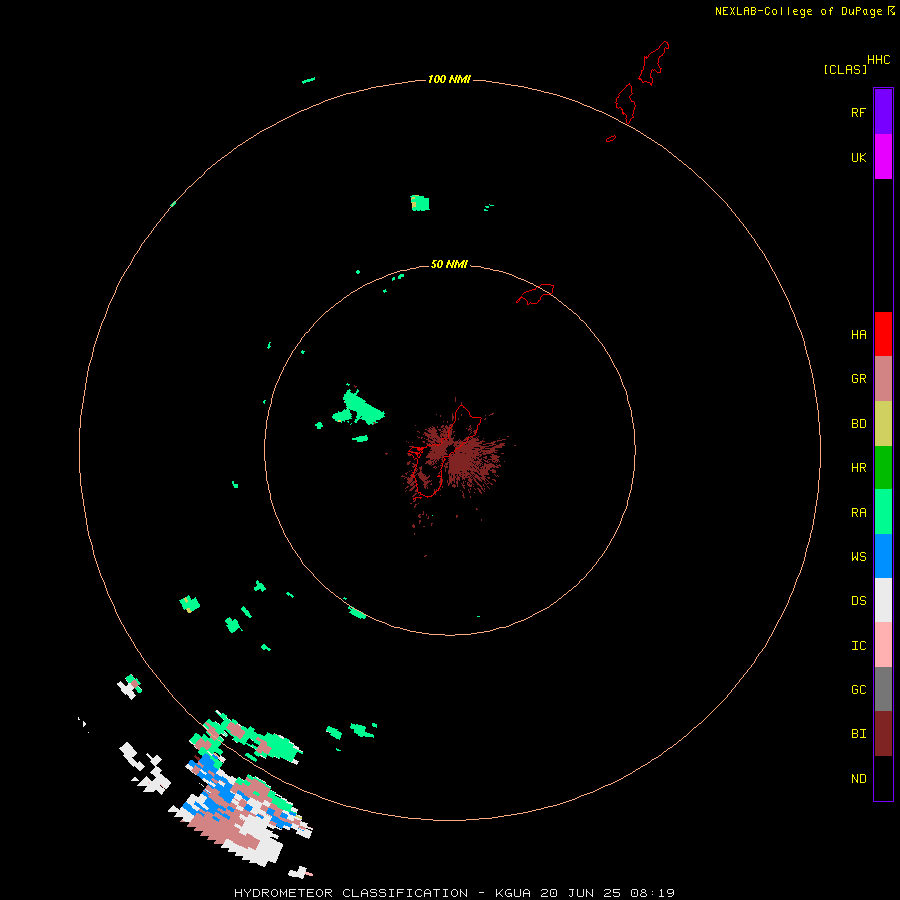Click the DS white legend swatch

[x=883, y=600]
